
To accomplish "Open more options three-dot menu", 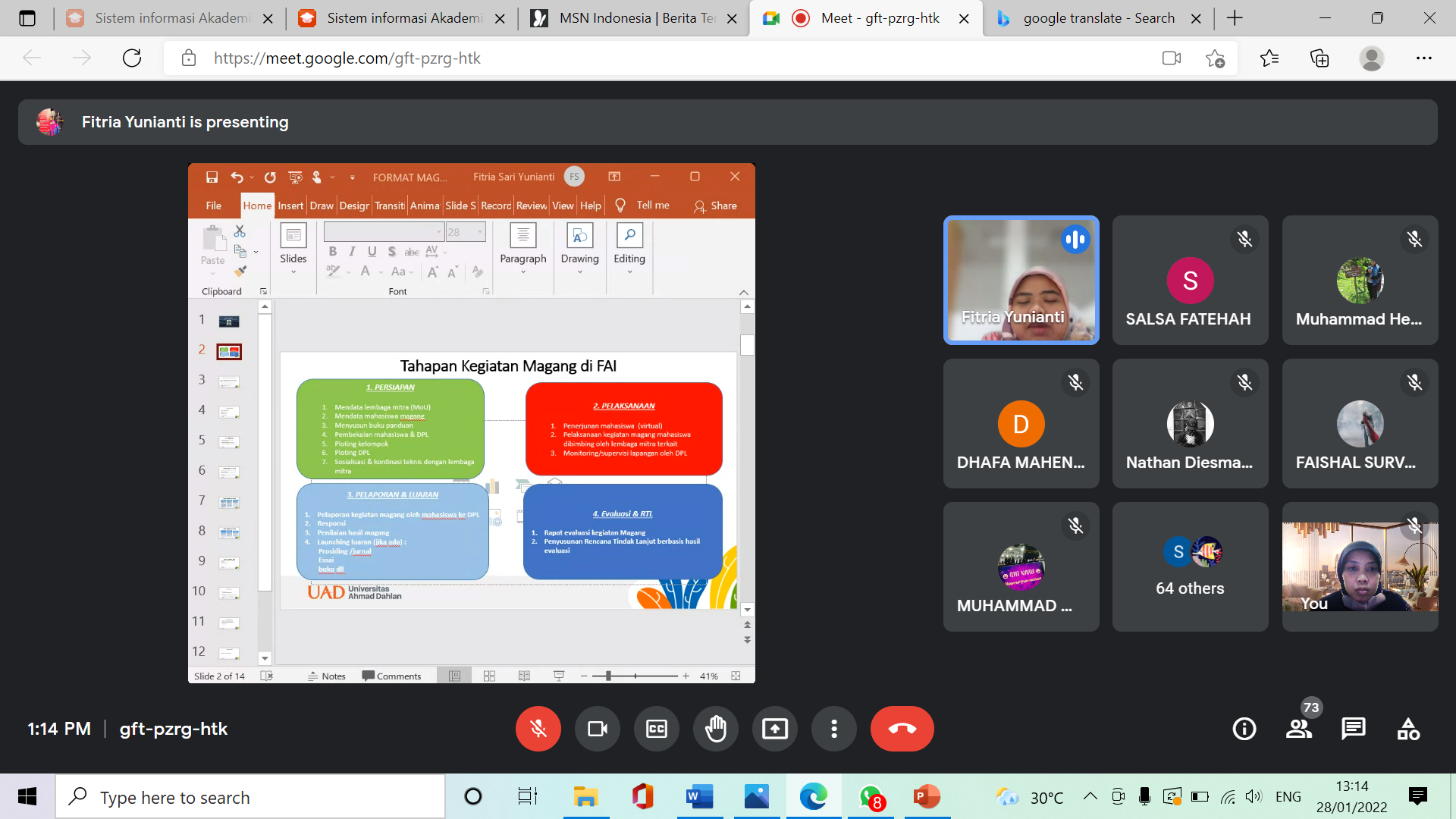I will point(833,729).
